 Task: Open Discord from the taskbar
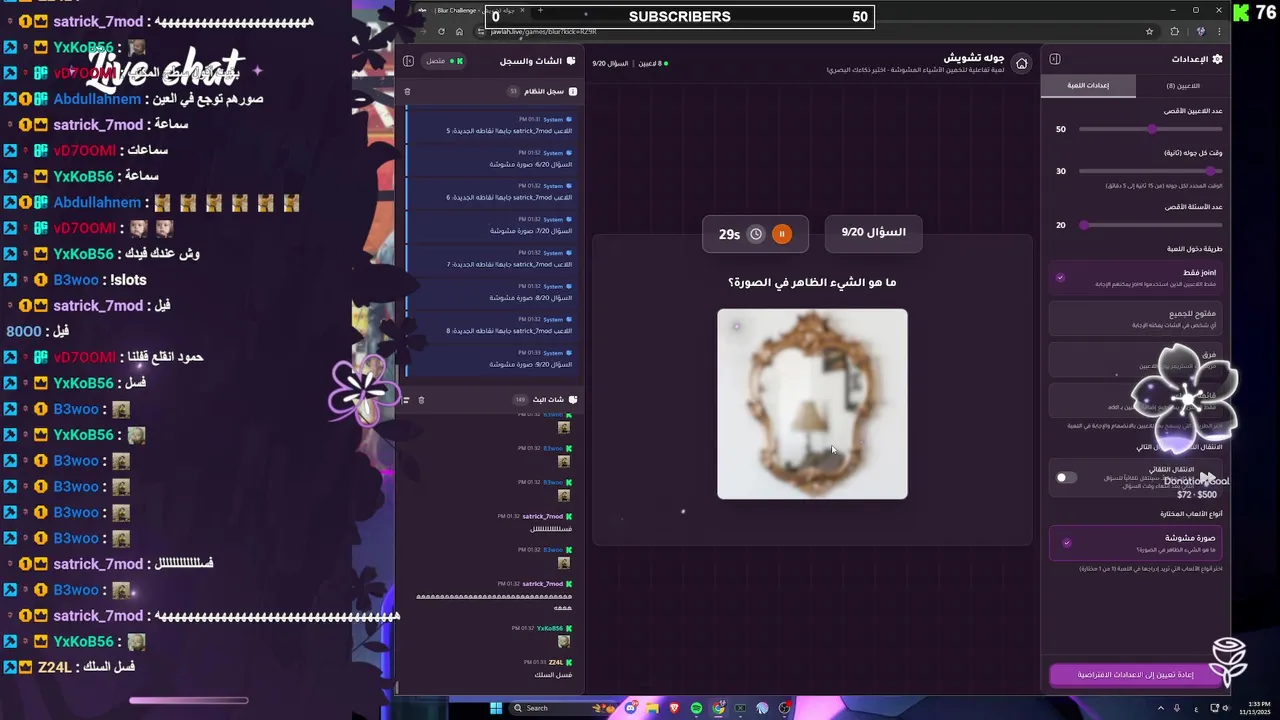point(631,708)
